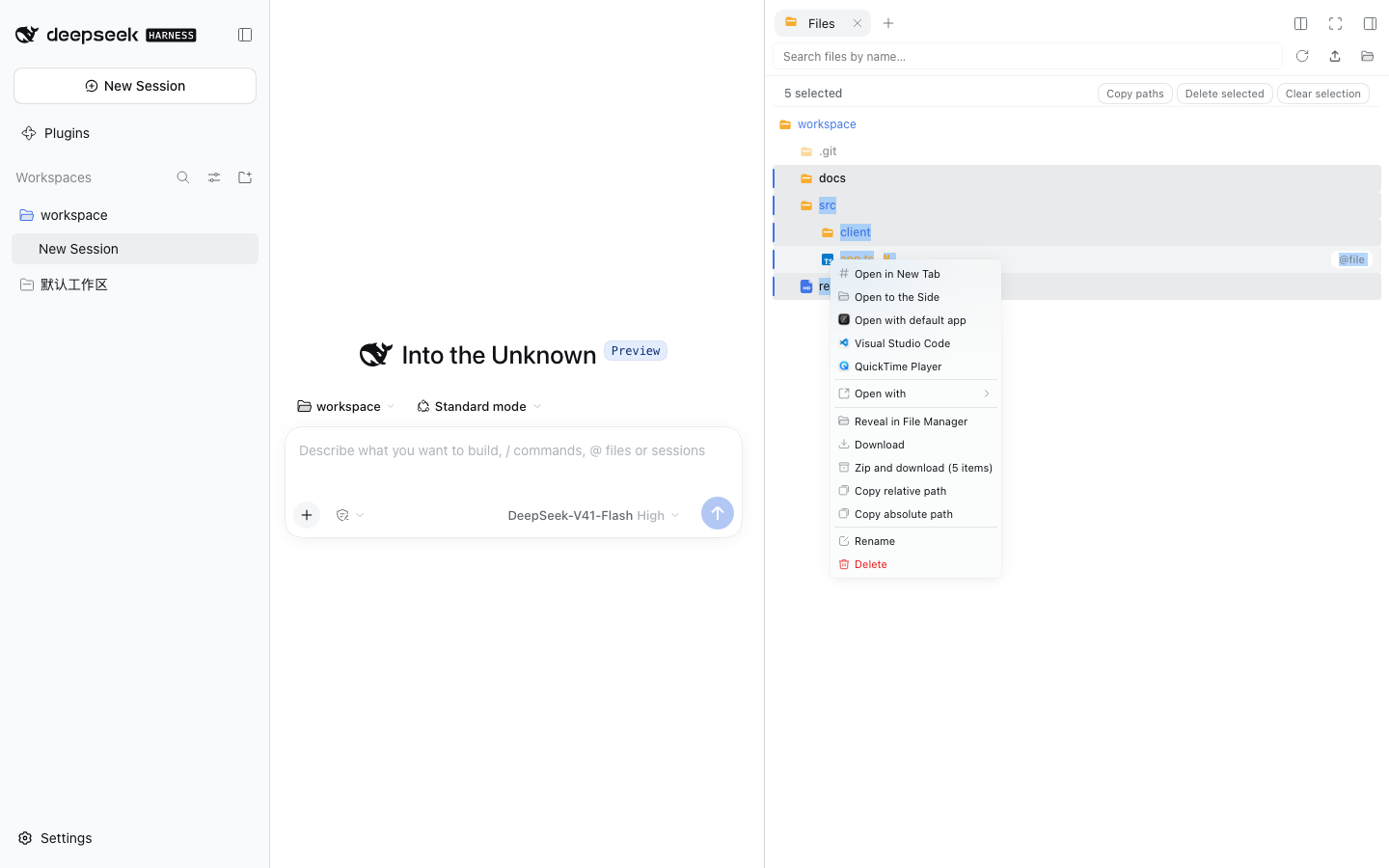
Task: Select Open with default app
Action: (x=915, y=320)
